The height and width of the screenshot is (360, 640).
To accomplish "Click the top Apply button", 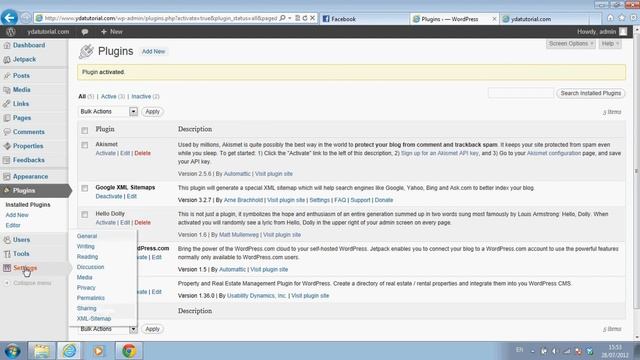I will [152, 111].
